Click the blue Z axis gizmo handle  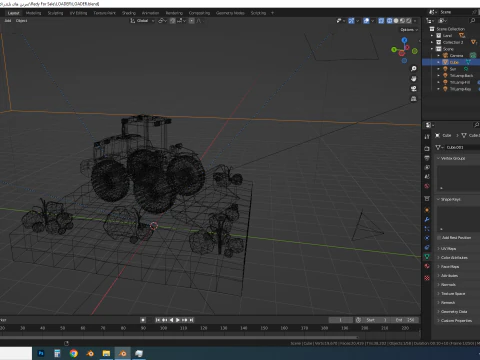pos(404,40)
